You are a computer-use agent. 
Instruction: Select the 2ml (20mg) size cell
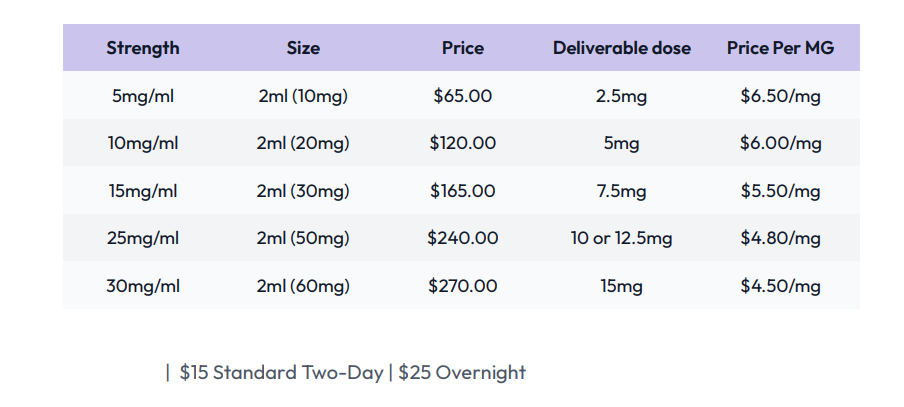303,143
